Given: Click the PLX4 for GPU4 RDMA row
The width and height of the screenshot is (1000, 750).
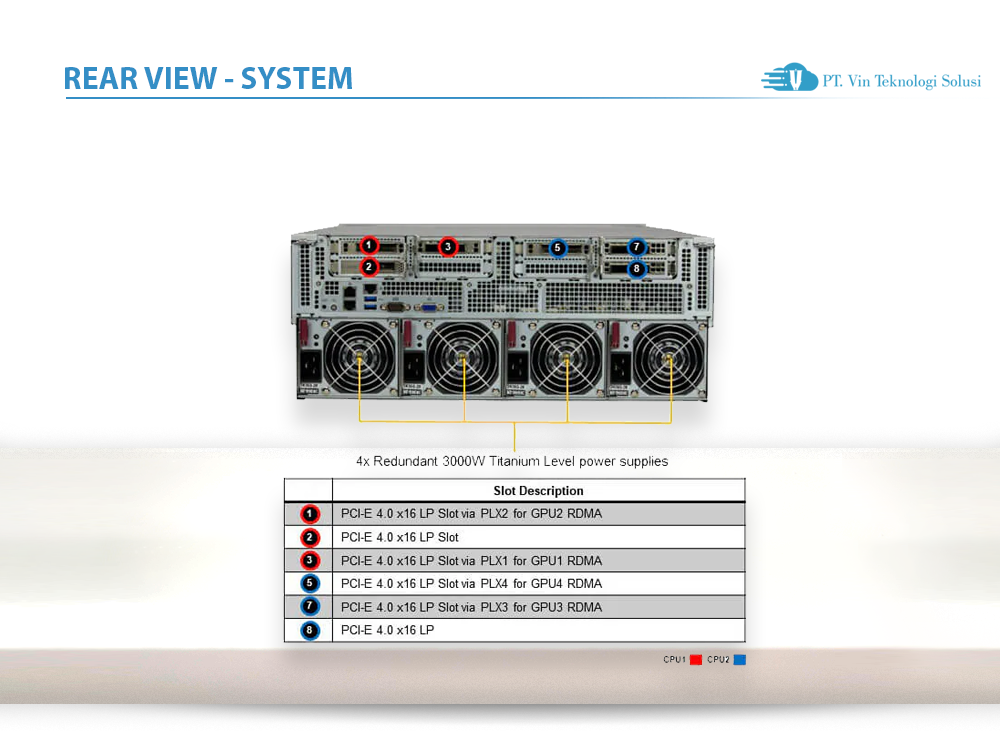Looking at the screenshot, I should point(513,583).
